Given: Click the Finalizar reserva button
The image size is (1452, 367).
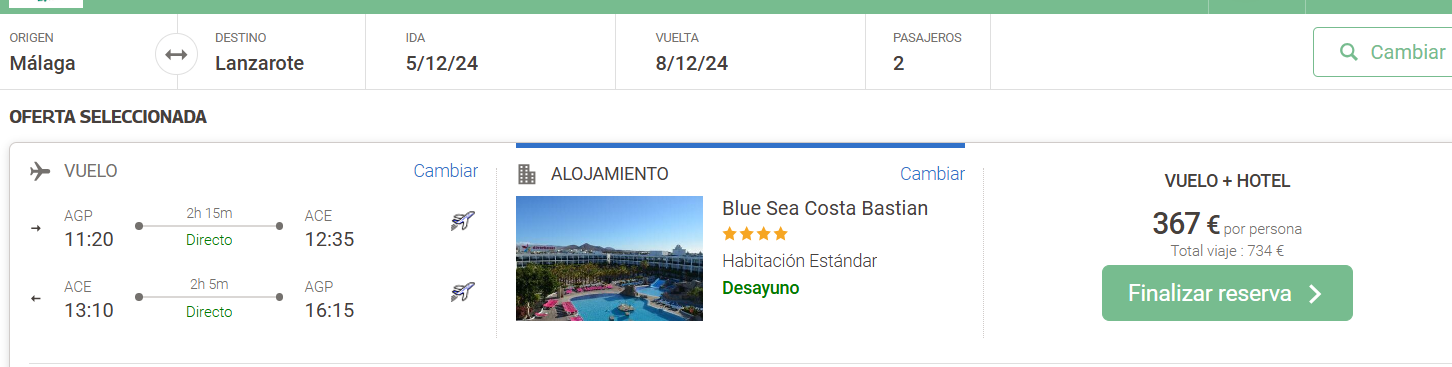Looking at the screenshot, I should [1227, 293].
